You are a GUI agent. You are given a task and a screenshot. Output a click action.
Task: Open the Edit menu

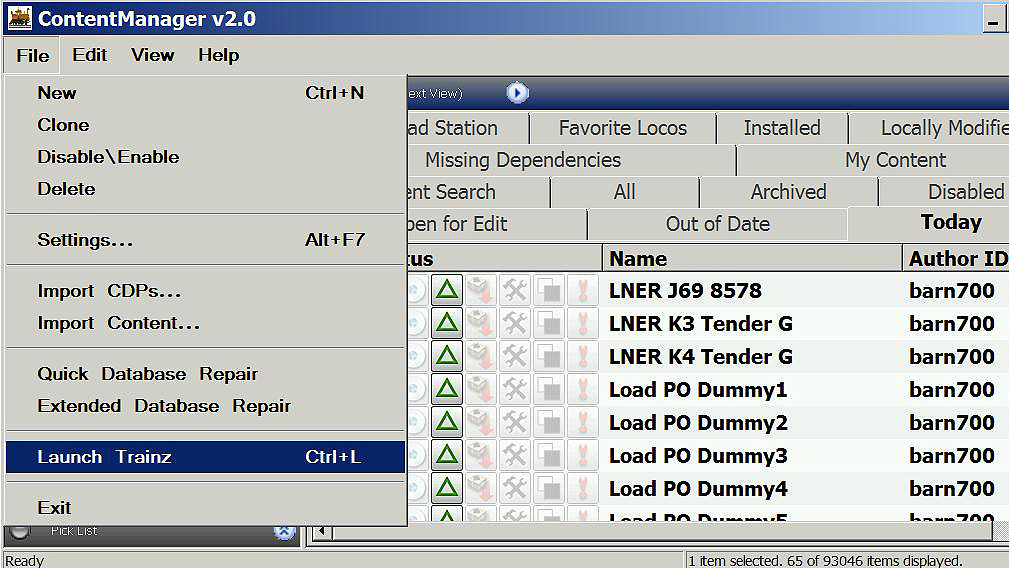[x=89, y=55]
